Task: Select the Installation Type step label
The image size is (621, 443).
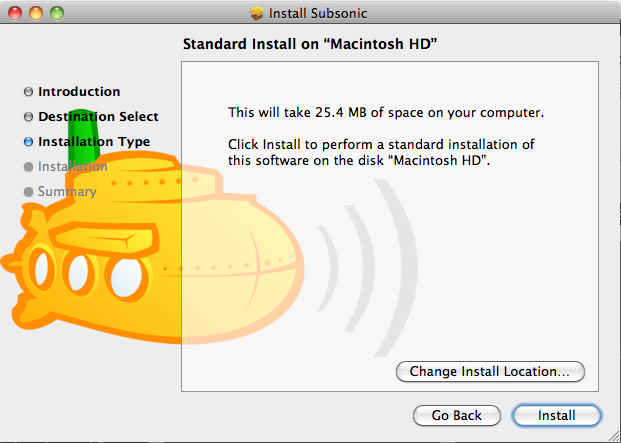Action: coord(94,142)
